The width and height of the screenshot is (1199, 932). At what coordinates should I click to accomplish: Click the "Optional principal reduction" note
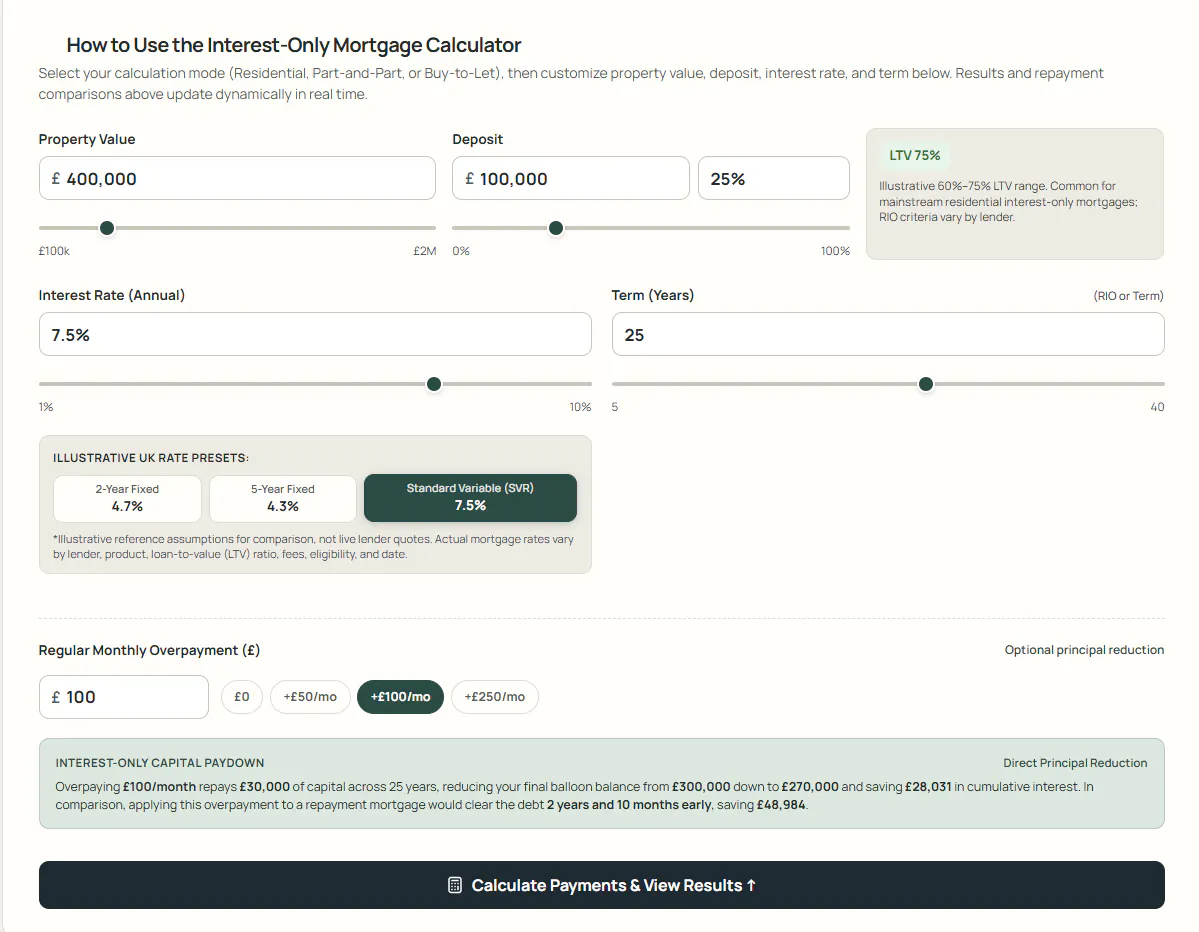[x=1084, y=650]
